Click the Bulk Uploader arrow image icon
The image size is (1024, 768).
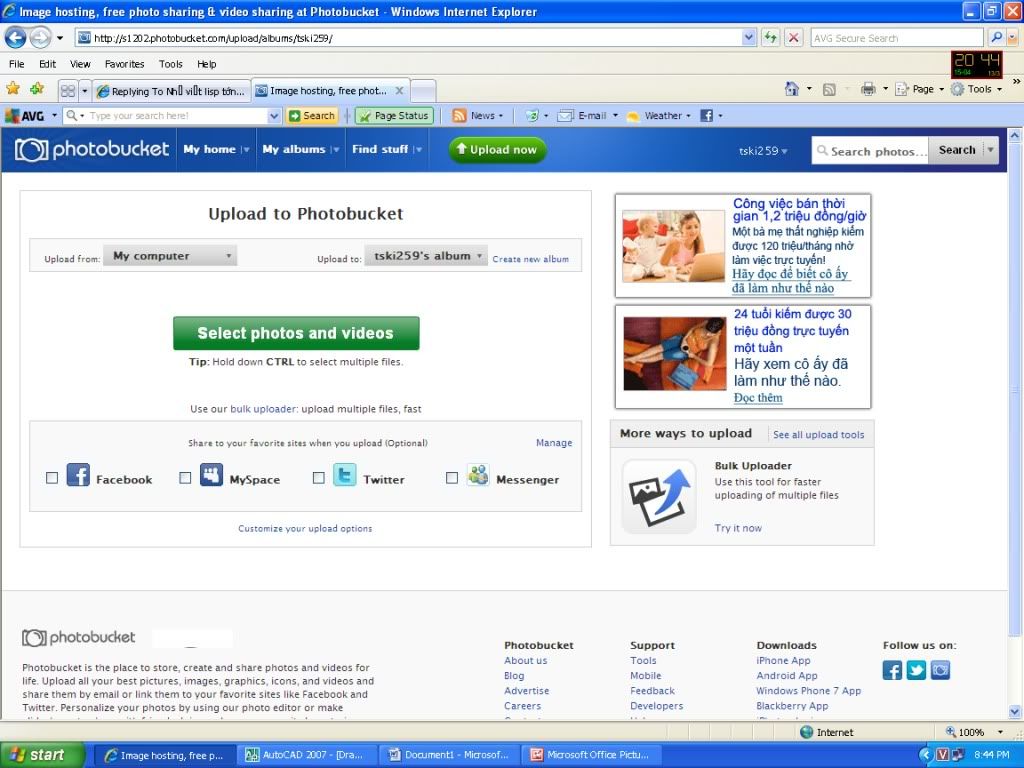point(659,496)
